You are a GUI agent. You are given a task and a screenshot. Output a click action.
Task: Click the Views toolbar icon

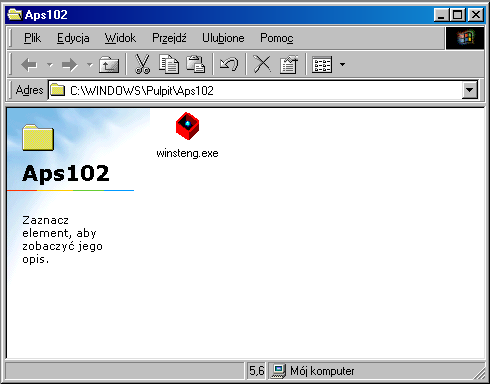[x=322, y=64]
